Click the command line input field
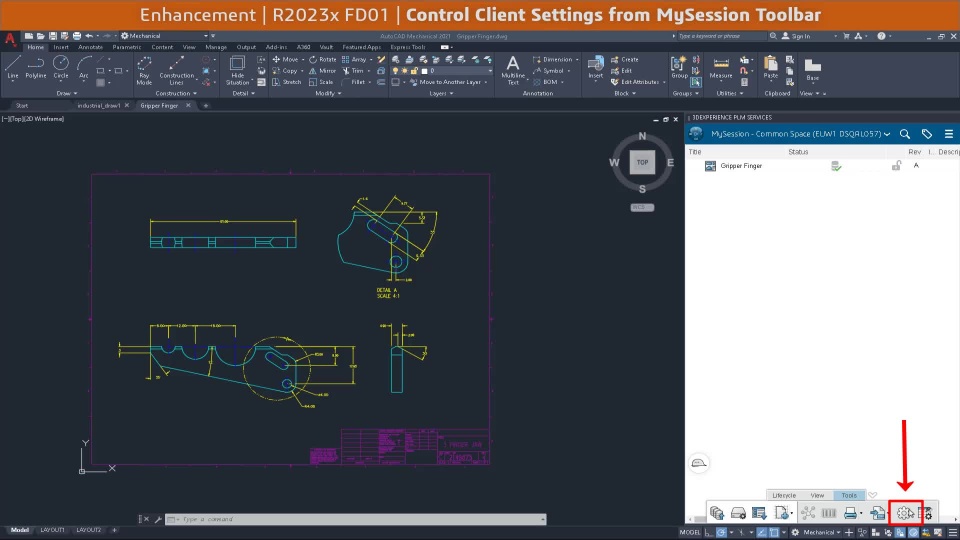 356,519
